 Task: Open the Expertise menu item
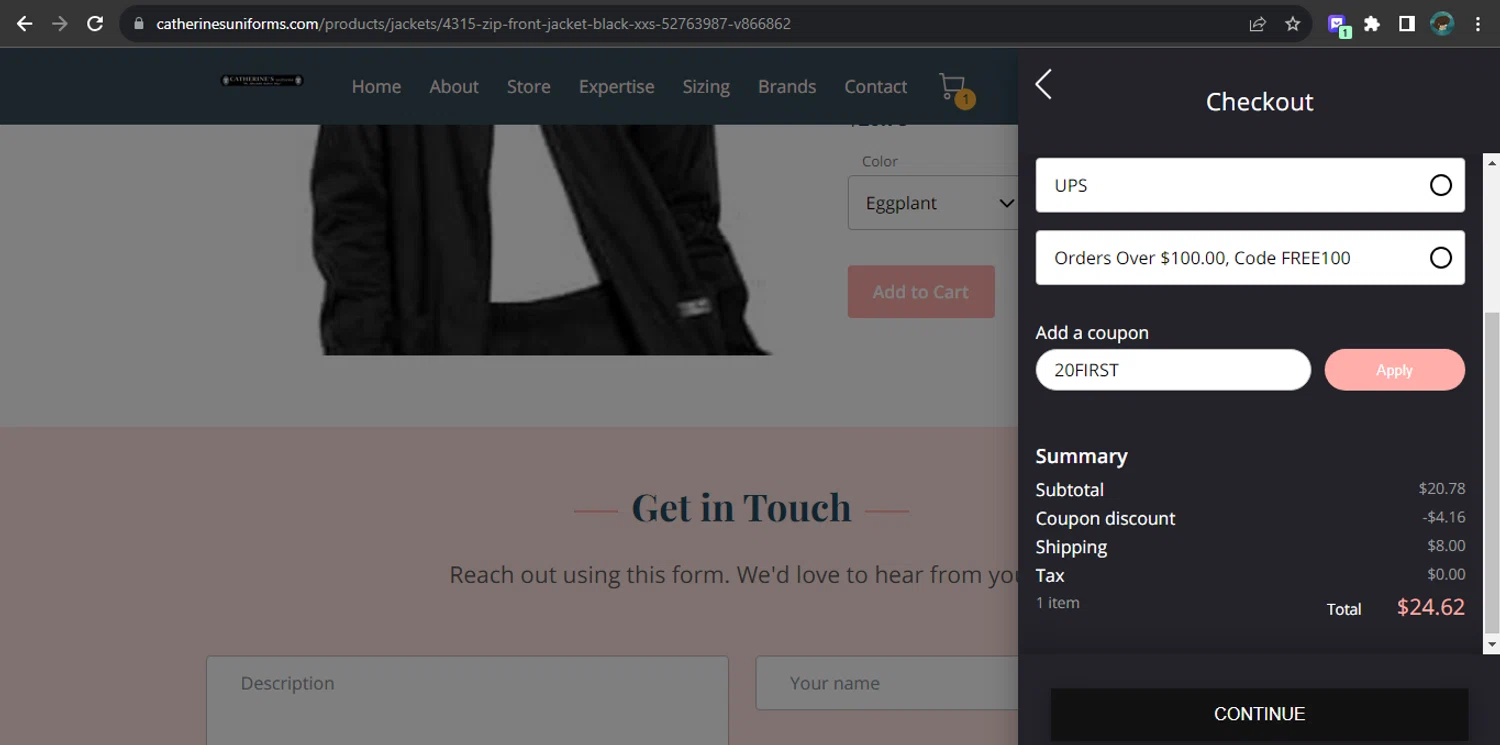[616, 87]
